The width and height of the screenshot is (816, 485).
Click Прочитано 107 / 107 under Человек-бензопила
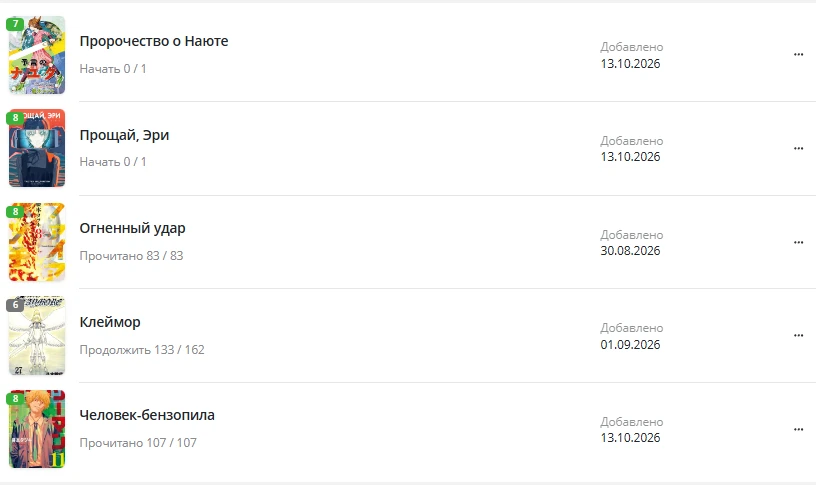[138, 443]
